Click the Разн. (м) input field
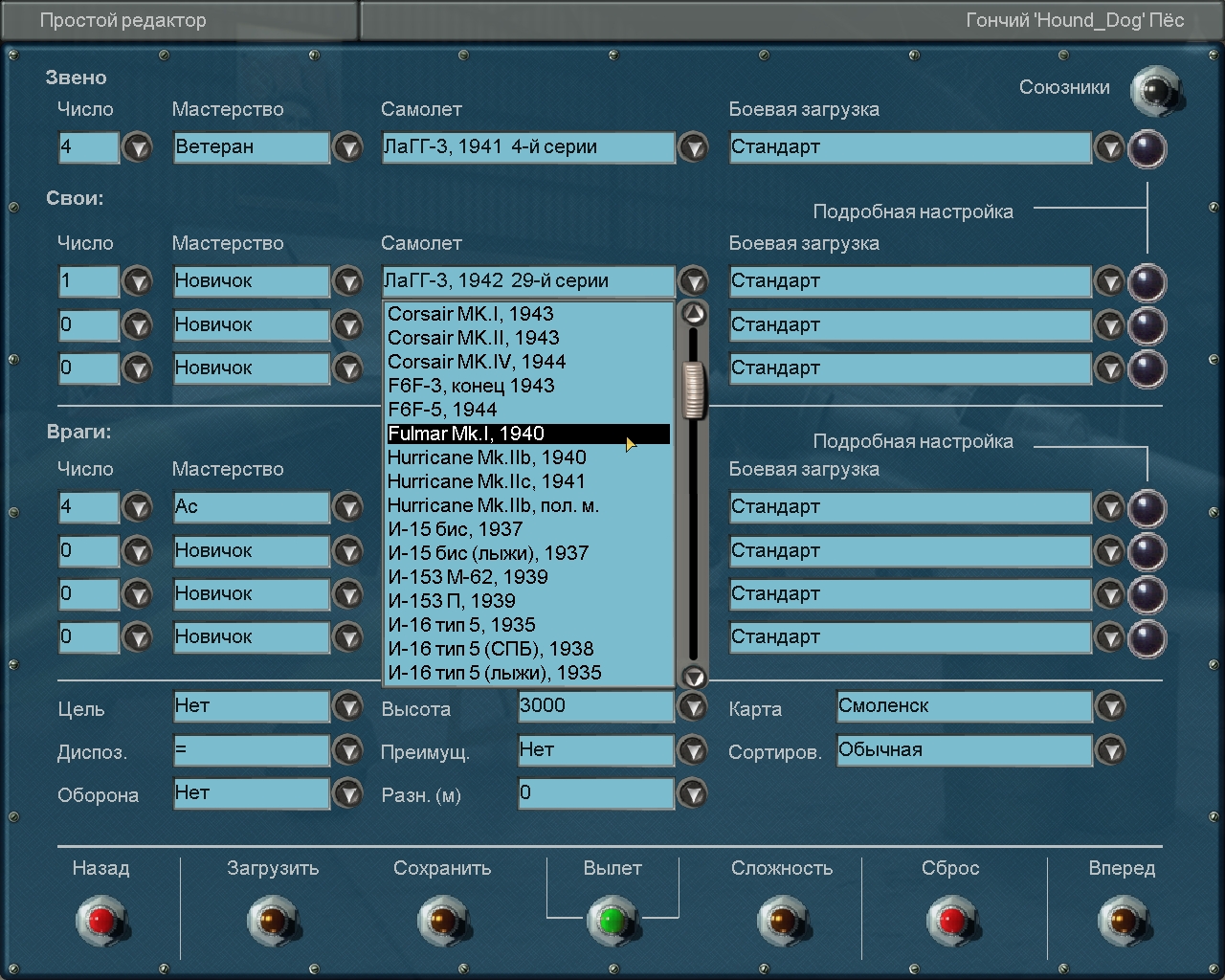Image resolution: width=1225 pixels, height=980 pixels. pos(595,793)
